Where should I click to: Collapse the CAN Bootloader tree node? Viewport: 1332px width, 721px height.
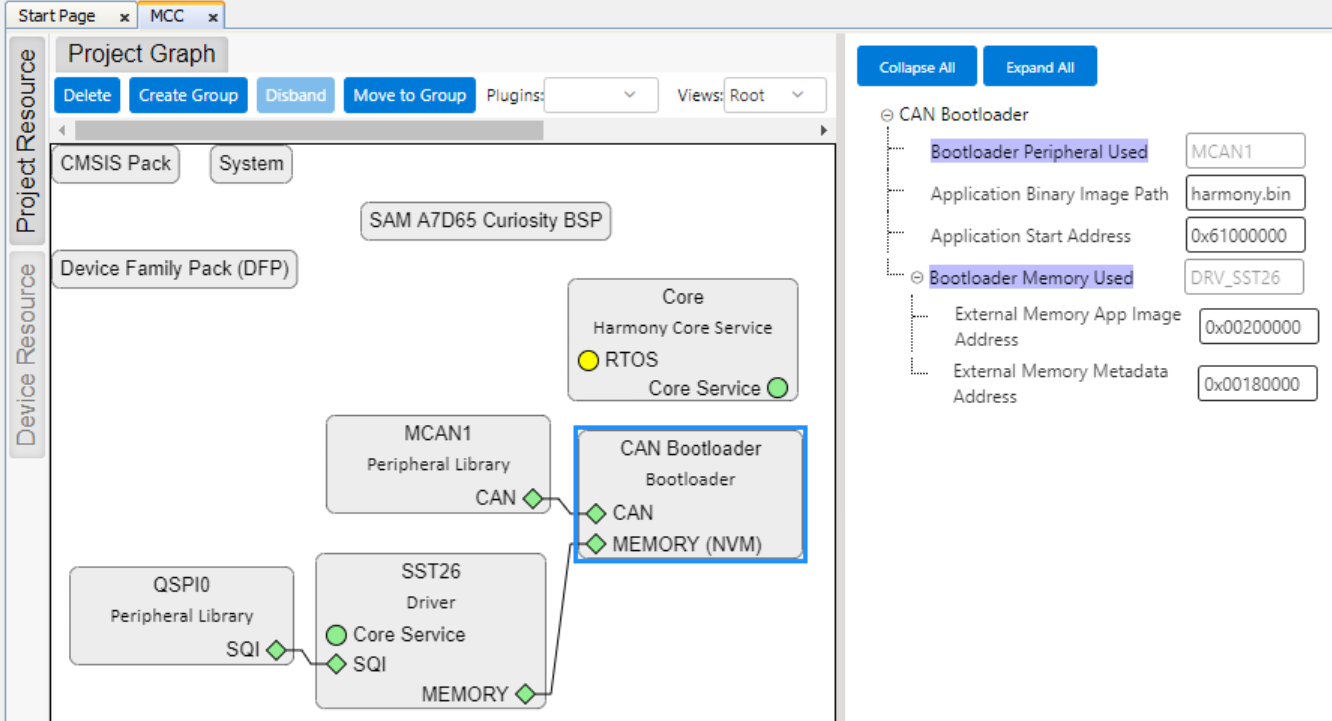(x=887, y=115)
